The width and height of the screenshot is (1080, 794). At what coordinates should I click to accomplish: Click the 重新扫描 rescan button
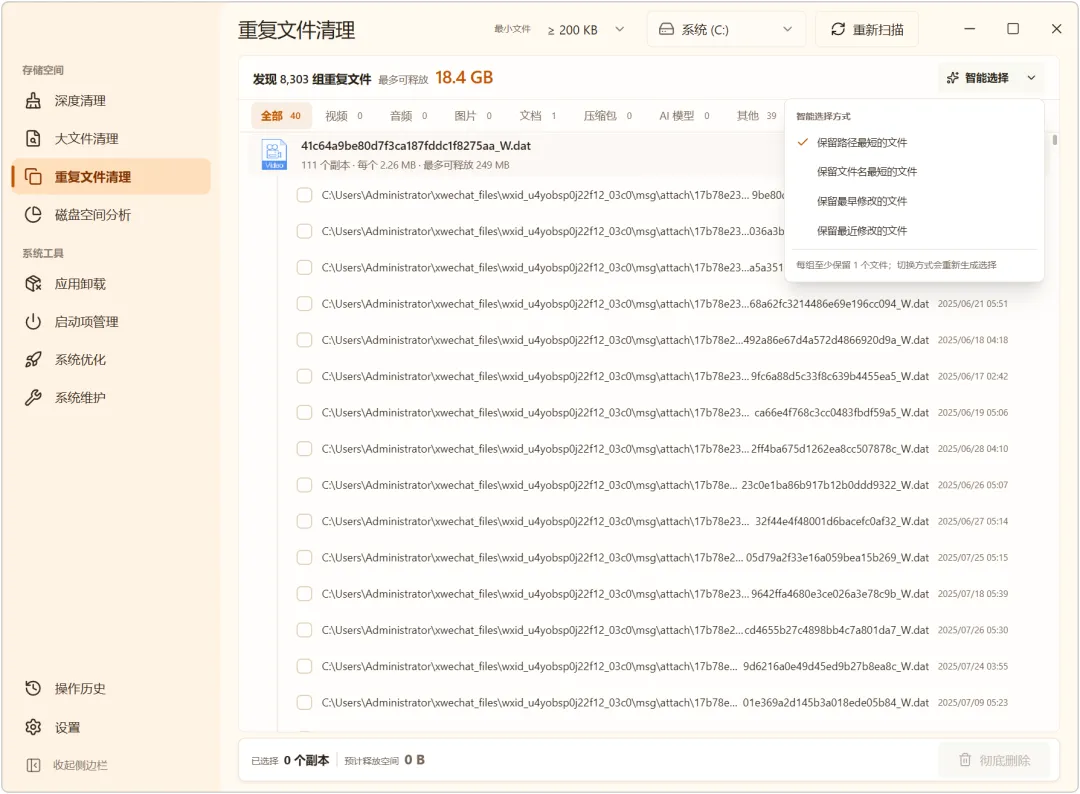[x=866, y=29]
